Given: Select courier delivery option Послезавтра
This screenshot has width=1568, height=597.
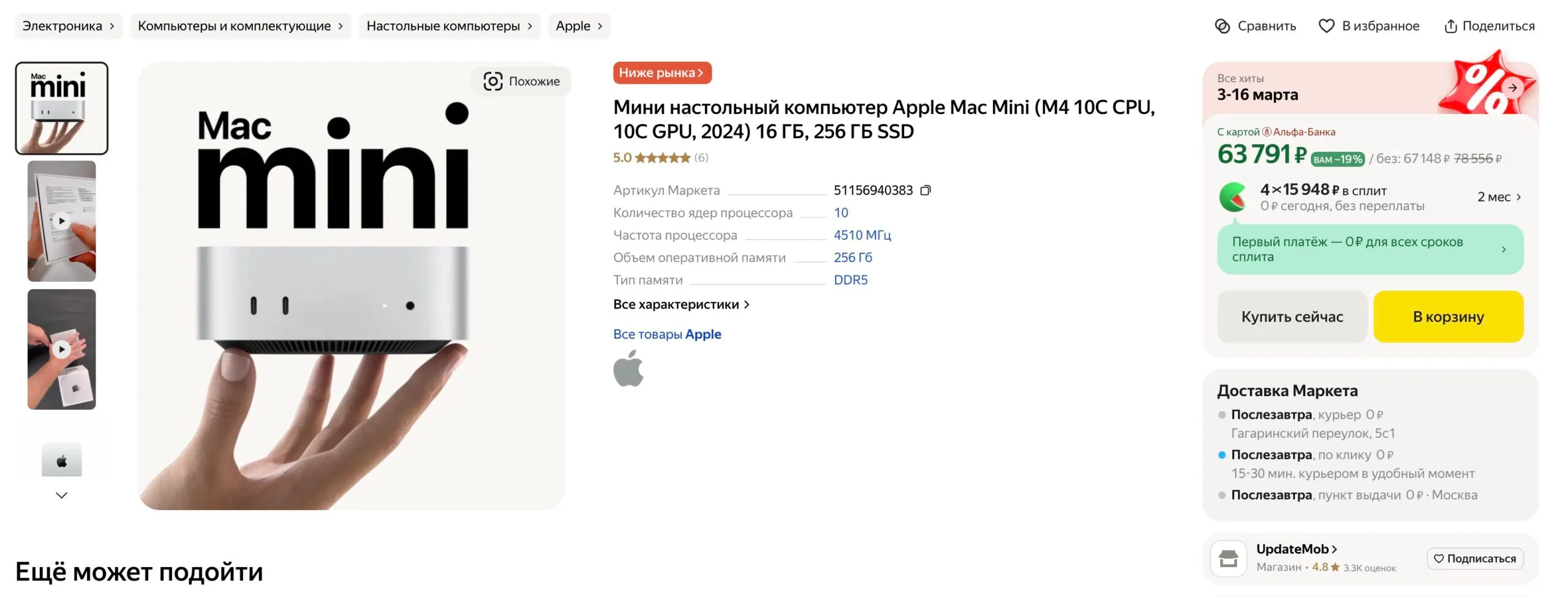Looking at the screenshot, I should click(1272, 415).
